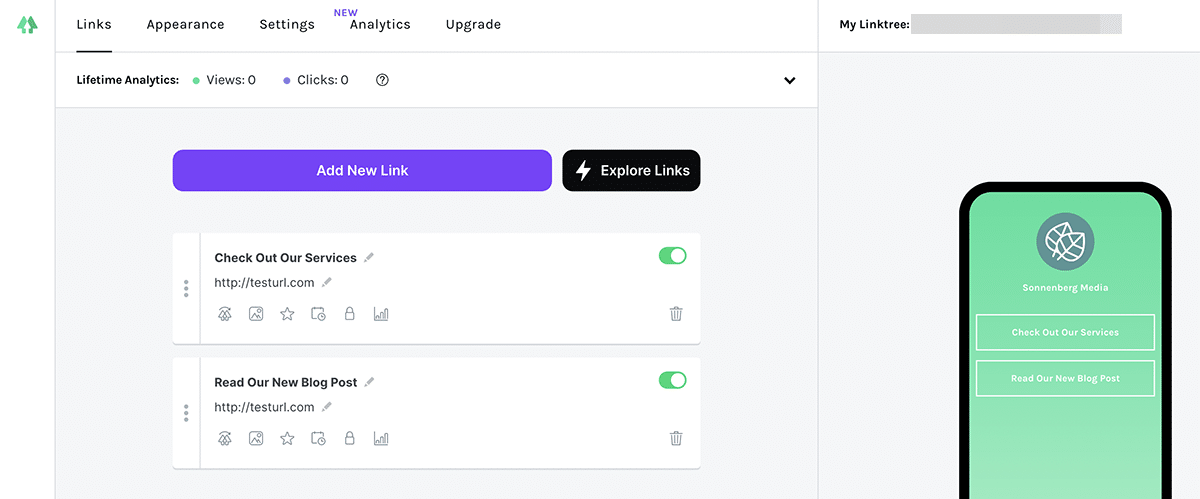Click the Explore Links button
The image size is (1200, 499).
pos(631,170)
